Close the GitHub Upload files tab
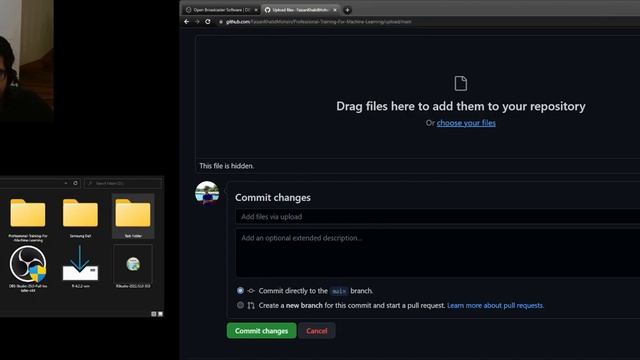640x360 pixels. (x=335, y=10)
